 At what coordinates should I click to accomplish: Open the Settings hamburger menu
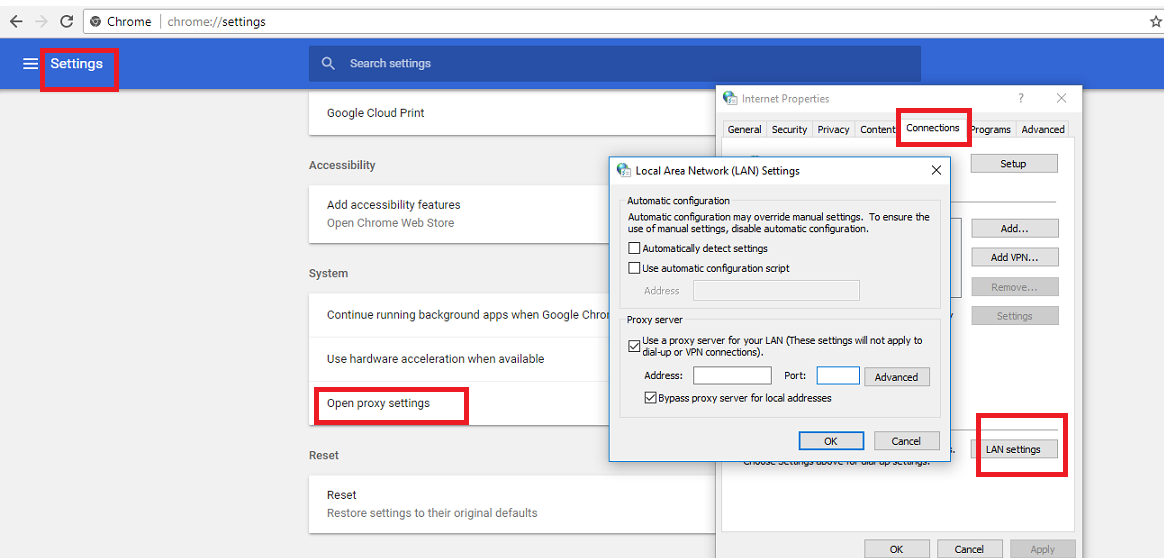click(x=30, y=64)
